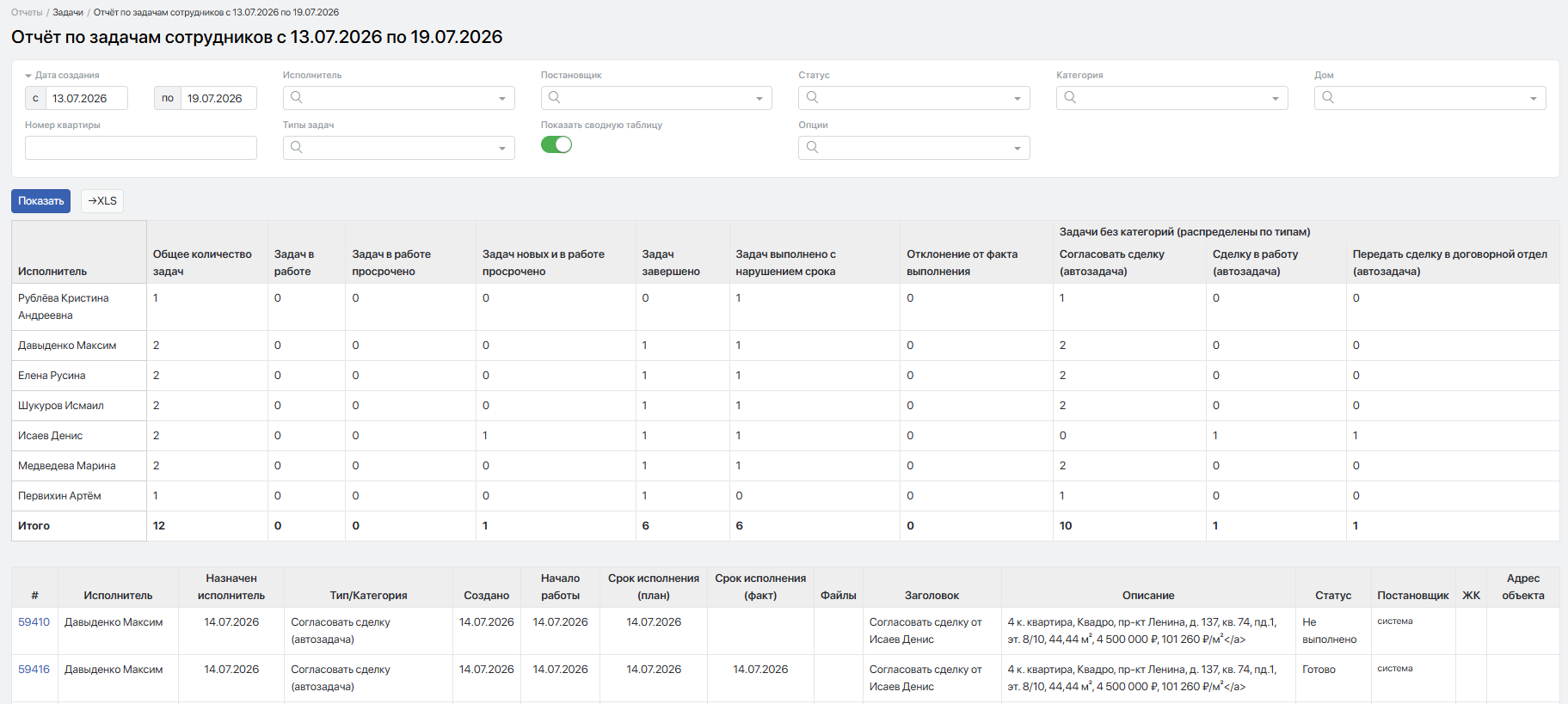Open the Статус dropdown arrow
1568x704 pixels.
point(1018,99)
